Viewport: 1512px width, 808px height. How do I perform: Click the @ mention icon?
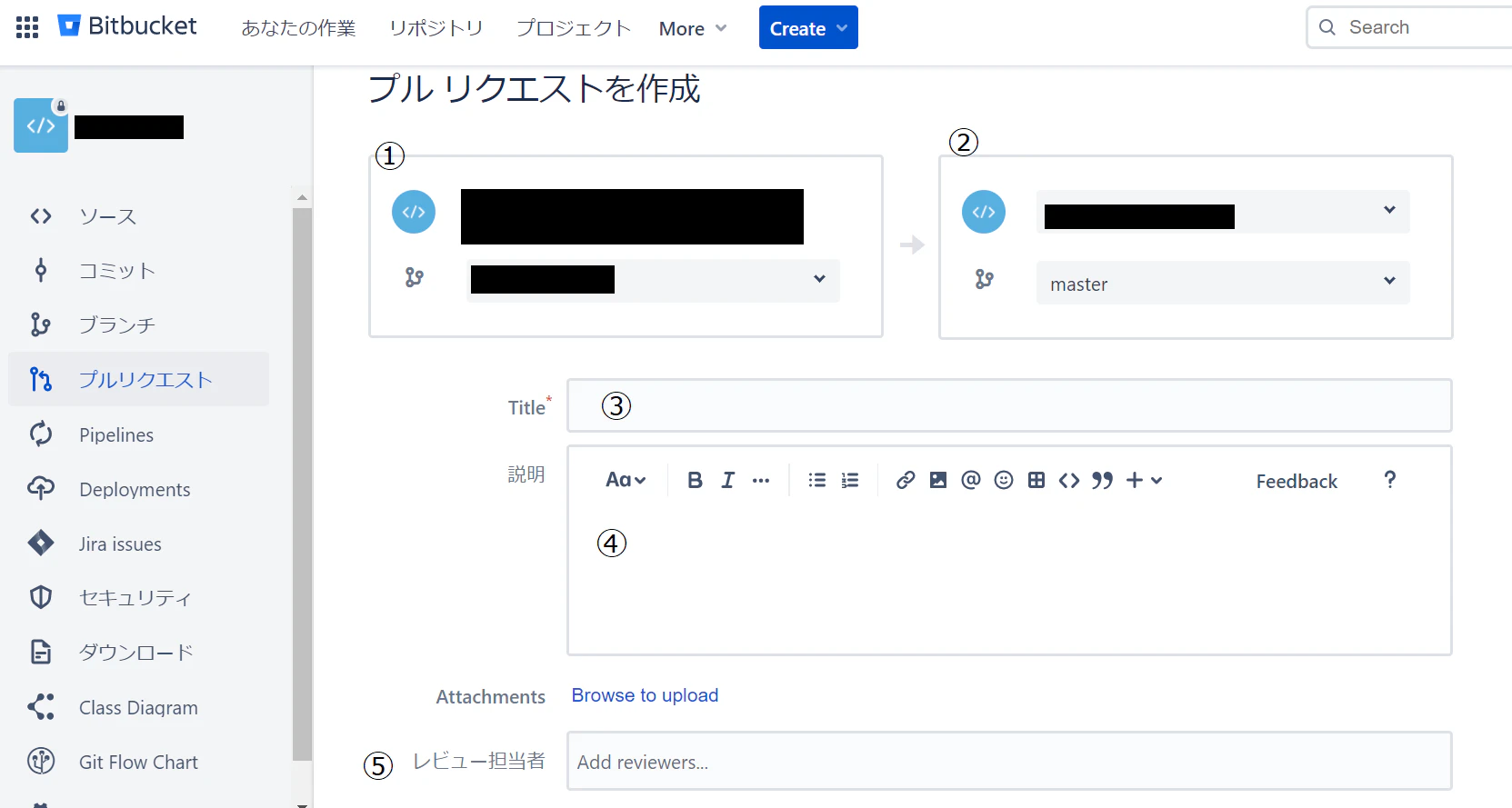(x=971, y=480)
